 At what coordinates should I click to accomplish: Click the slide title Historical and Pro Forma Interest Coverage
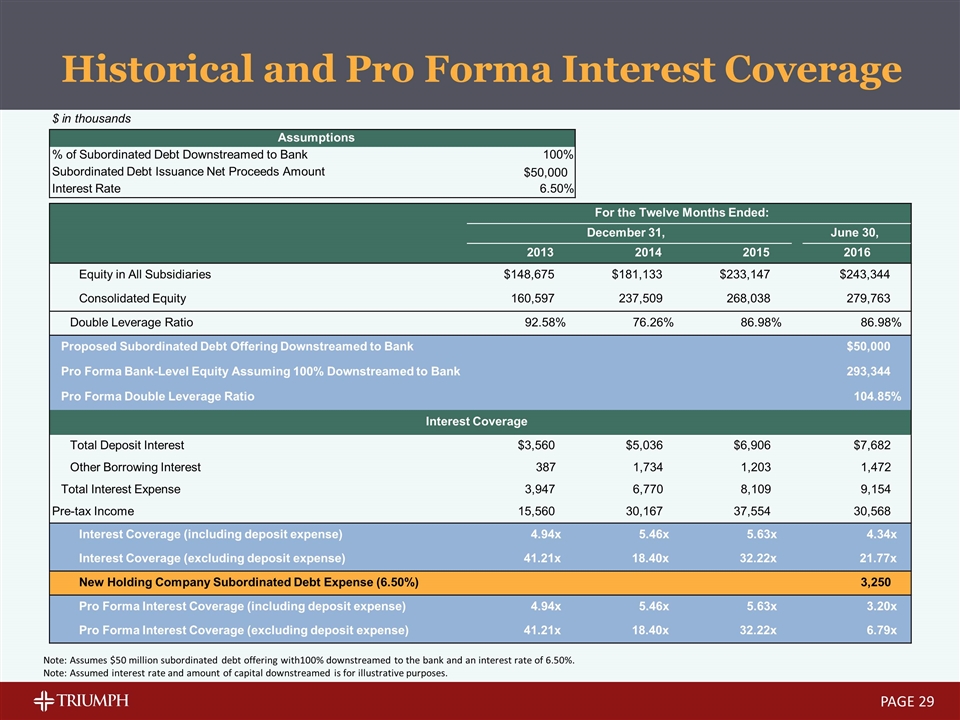pos(481,68)
